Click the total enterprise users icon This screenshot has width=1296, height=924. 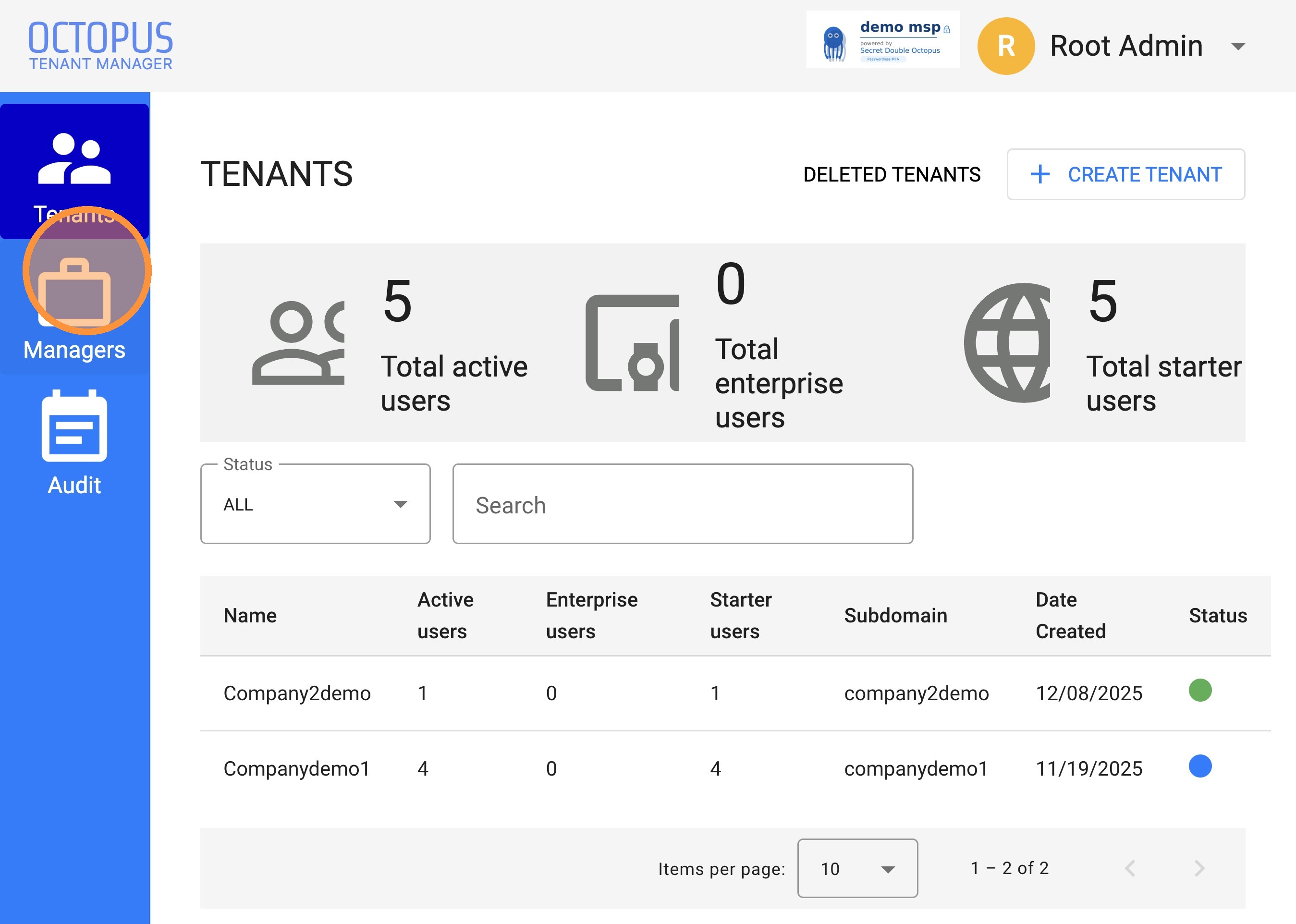coord(632,343)
